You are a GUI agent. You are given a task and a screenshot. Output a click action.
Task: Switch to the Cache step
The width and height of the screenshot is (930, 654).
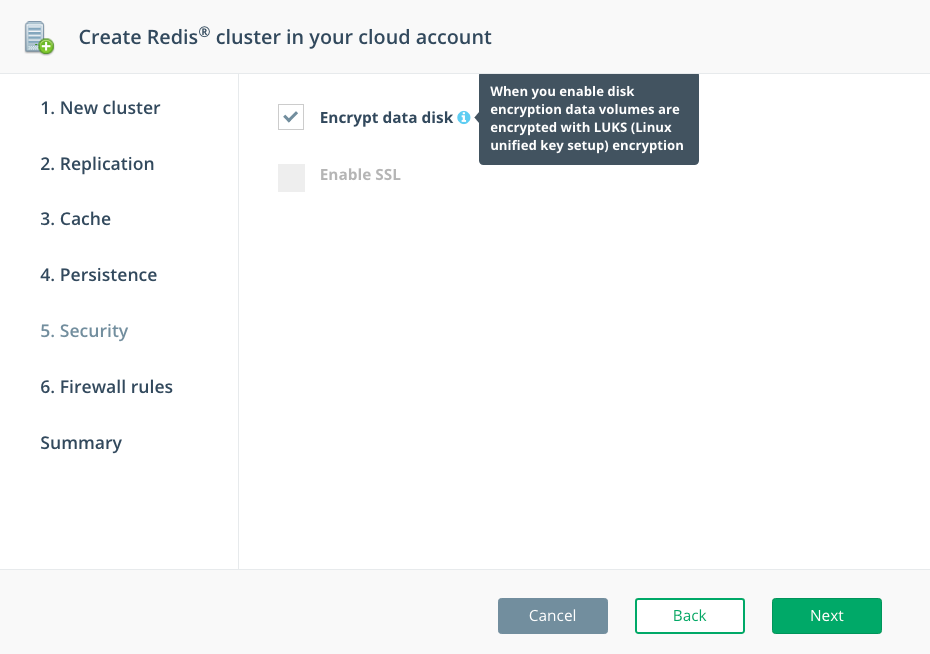[75, 219]
